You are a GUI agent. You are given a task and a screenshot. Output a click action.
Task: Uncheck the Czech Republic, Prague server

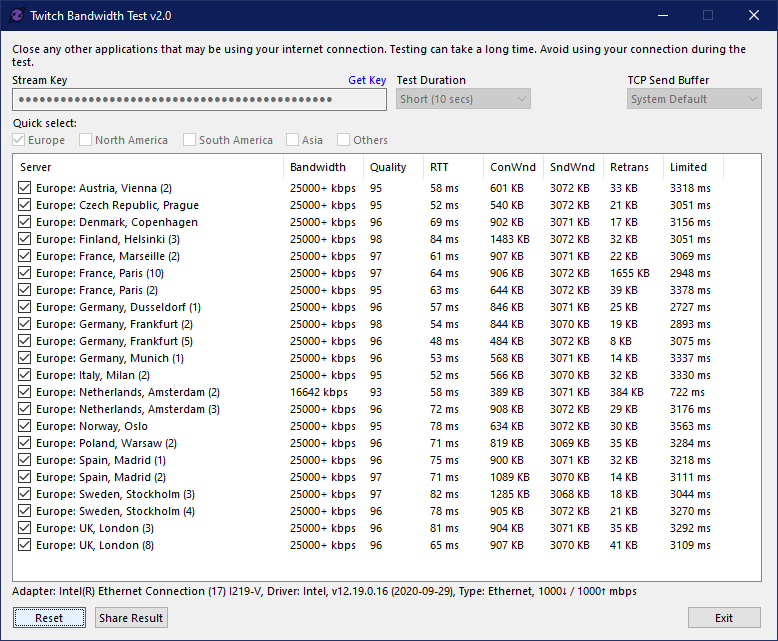(x=24, y=205)
